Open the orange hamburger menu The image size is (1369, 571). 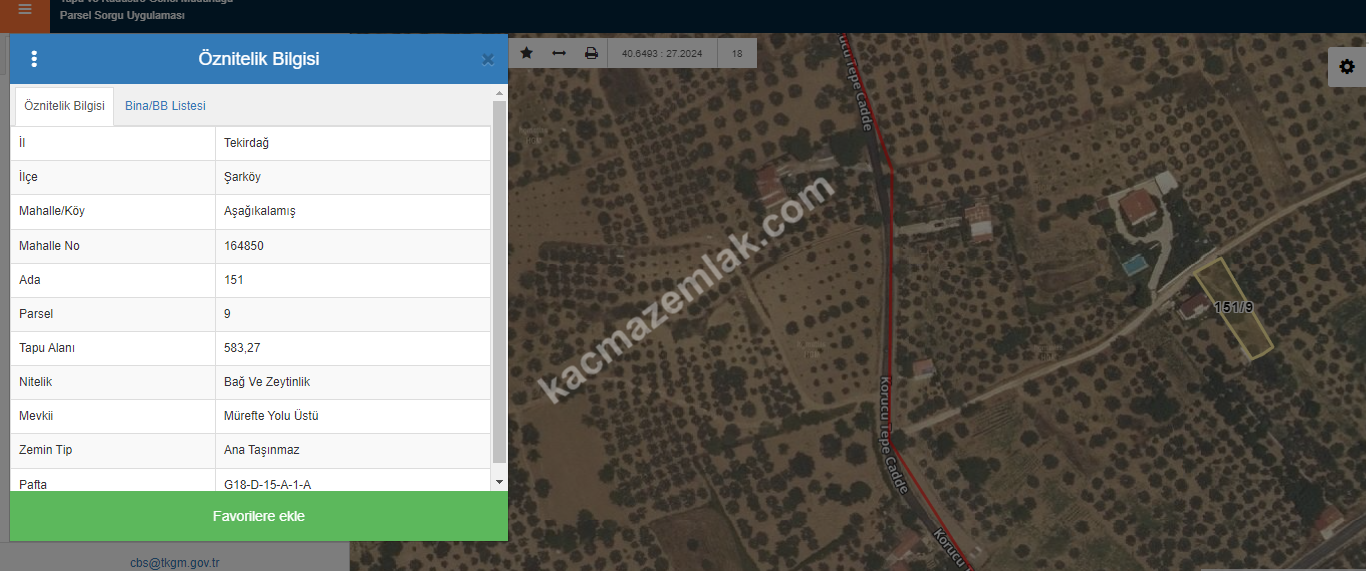(25, 10)
